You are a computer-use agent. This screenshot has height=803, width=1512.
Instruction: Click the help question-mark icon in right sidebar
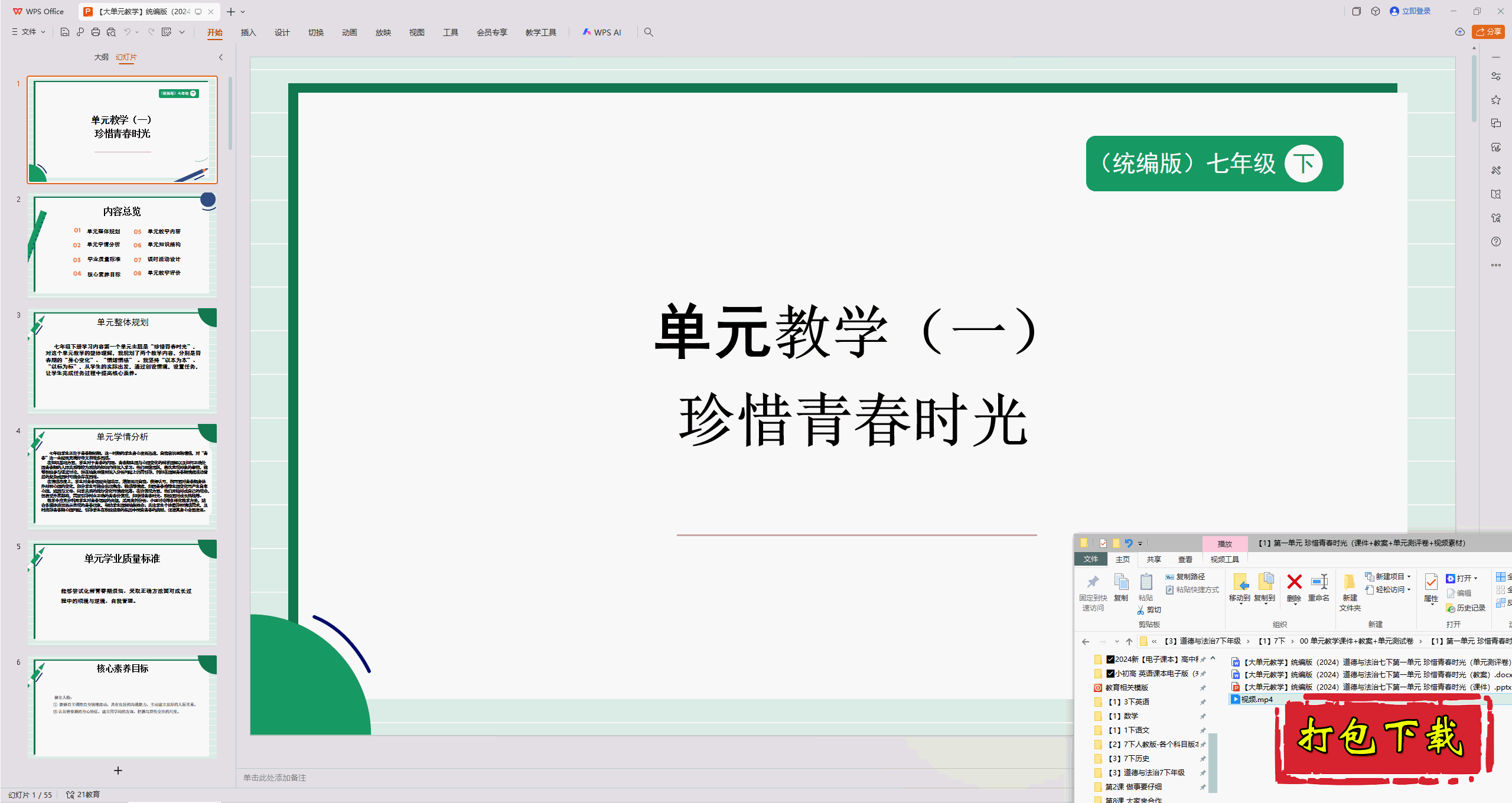pyautogui.click(x=1495, y=241)
